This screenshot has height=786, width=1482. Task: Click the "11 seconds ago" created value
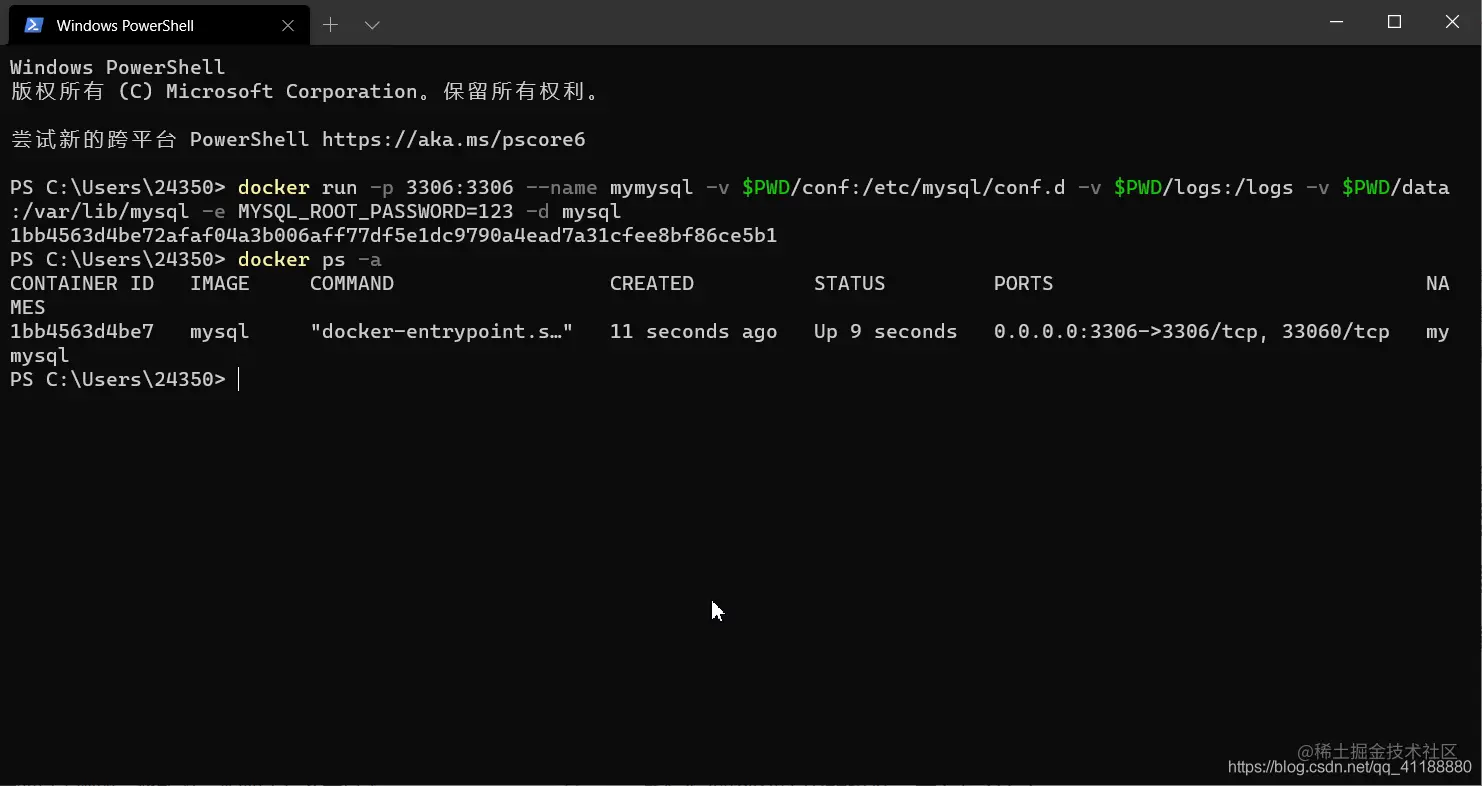coord(694,332)
